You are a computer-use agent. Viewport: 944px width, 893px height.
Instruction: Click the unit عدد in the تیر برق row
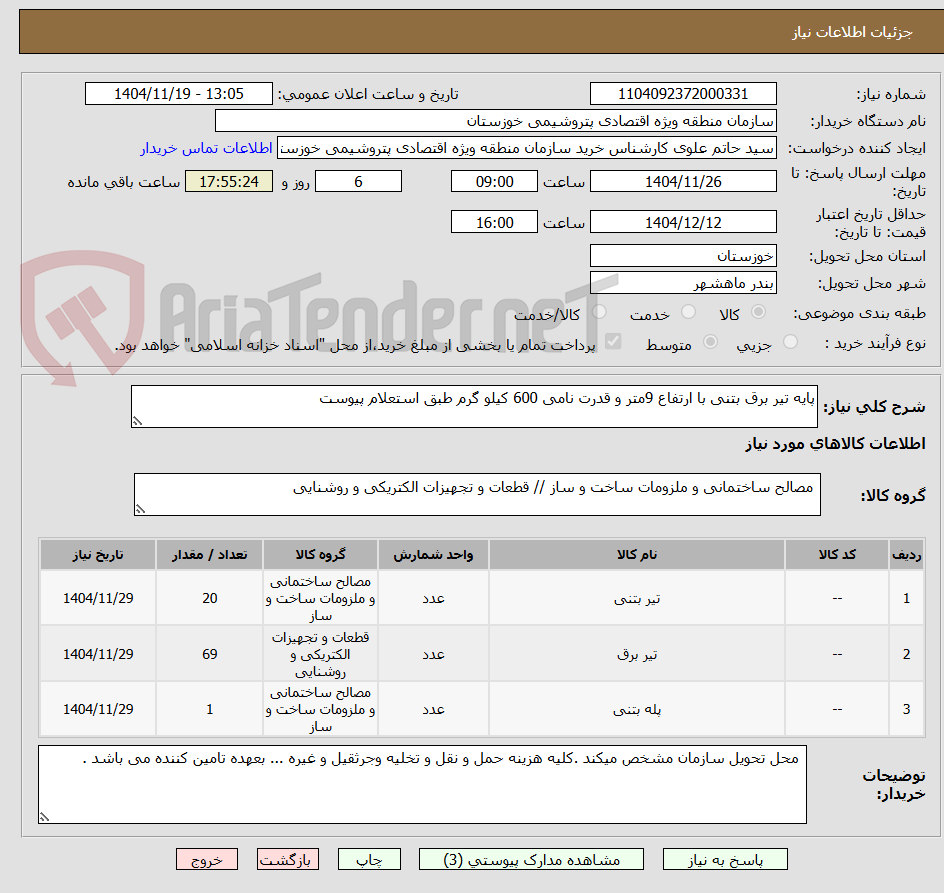[433, 654]
